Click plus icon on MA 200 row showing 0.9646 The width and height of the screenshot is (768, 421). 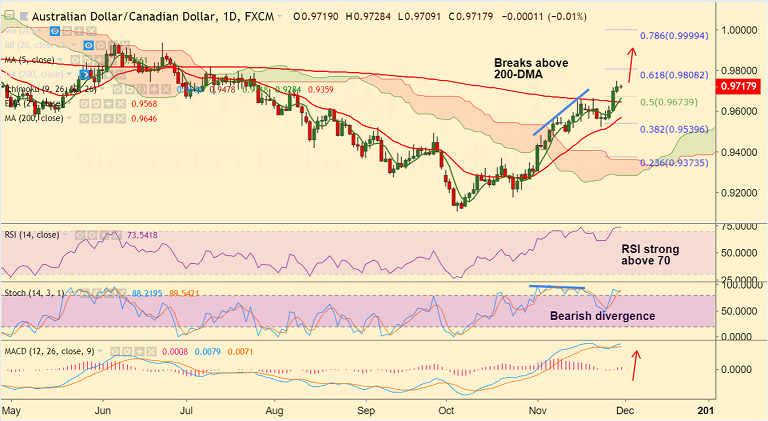click(108, 118)
